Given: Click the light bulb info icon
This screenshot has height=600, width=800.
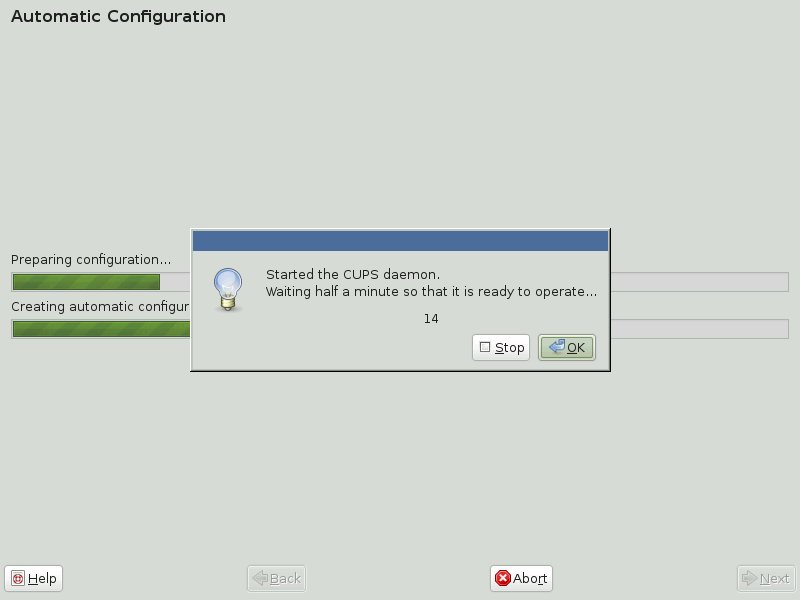Looking at the screenshot, I should [x=228, y=289].
